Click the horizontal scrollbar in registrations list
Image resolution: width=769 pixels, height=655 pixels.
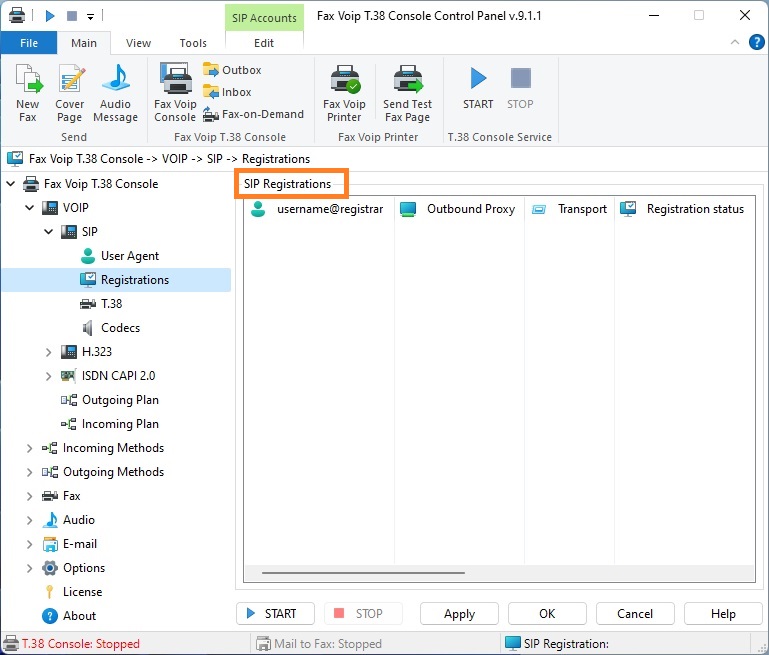pos(363,573)
